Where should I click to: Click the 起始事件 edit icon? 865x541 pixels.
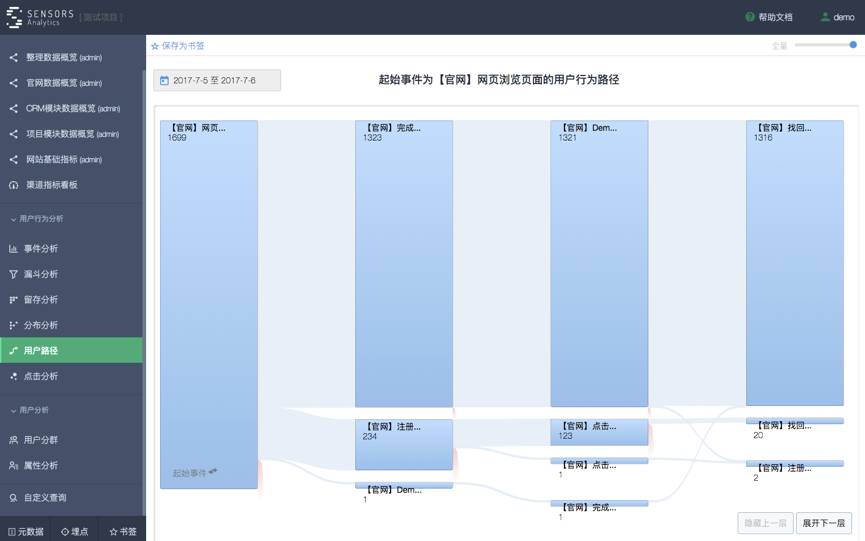[213, 472]
